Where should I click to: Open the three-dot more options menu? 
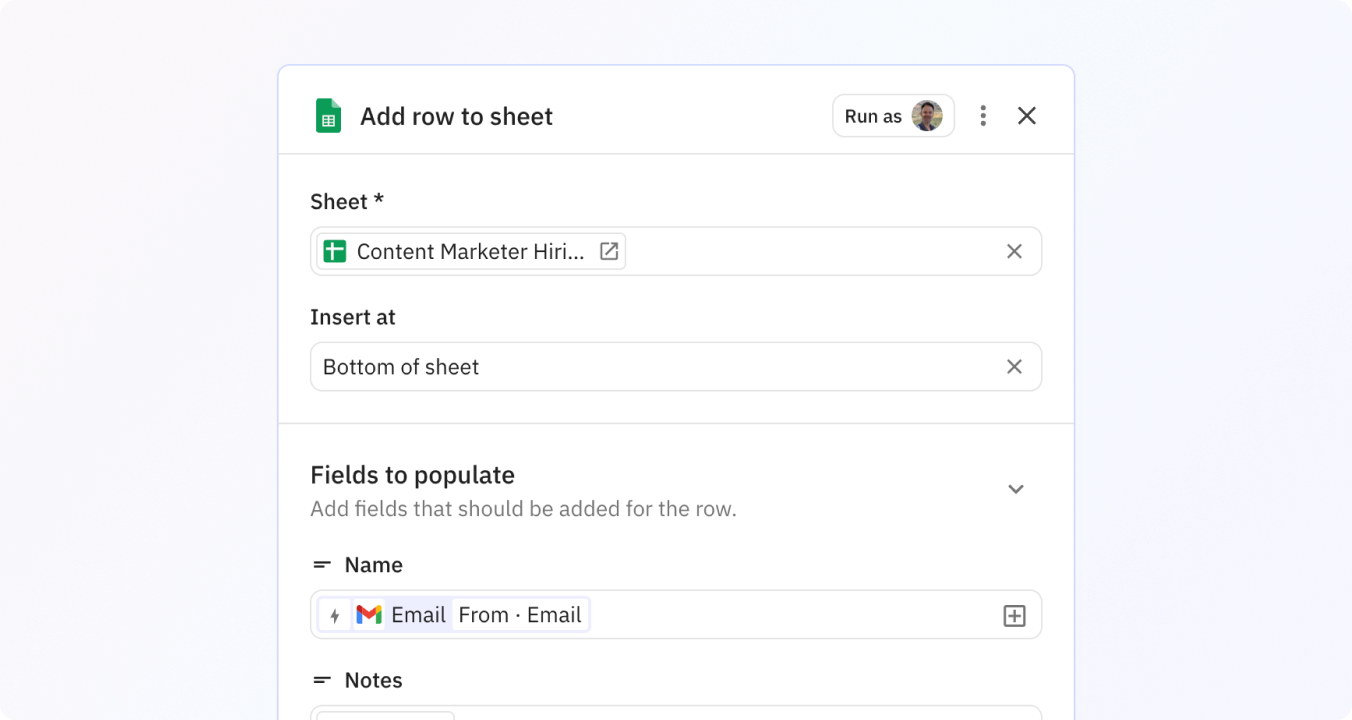click(983, 116)
